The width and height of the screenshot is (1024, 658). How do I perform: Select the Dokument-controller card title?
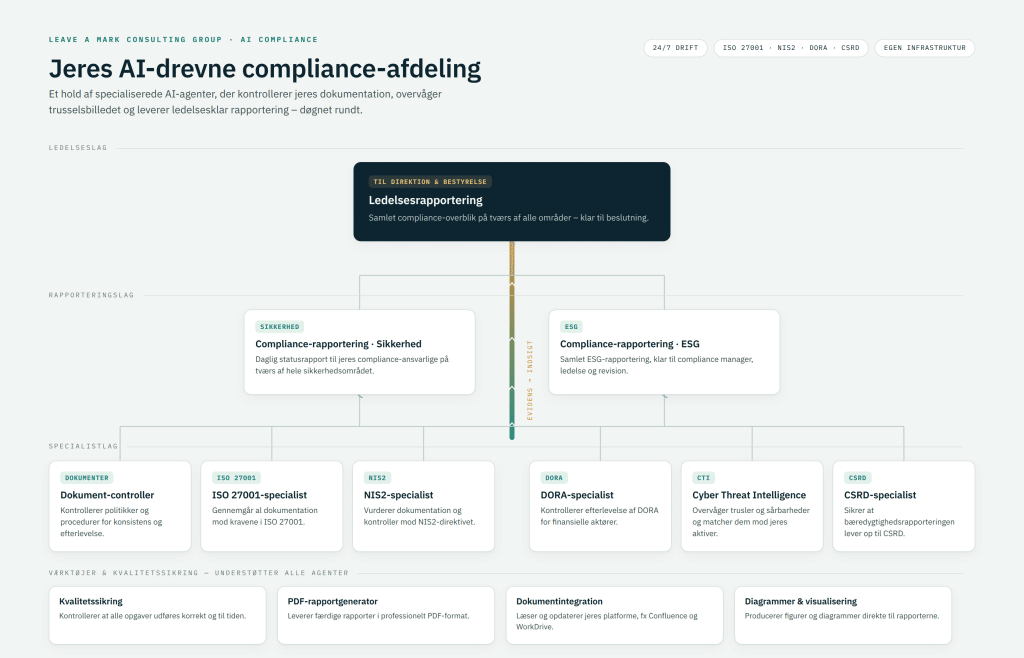click(107, 495)
